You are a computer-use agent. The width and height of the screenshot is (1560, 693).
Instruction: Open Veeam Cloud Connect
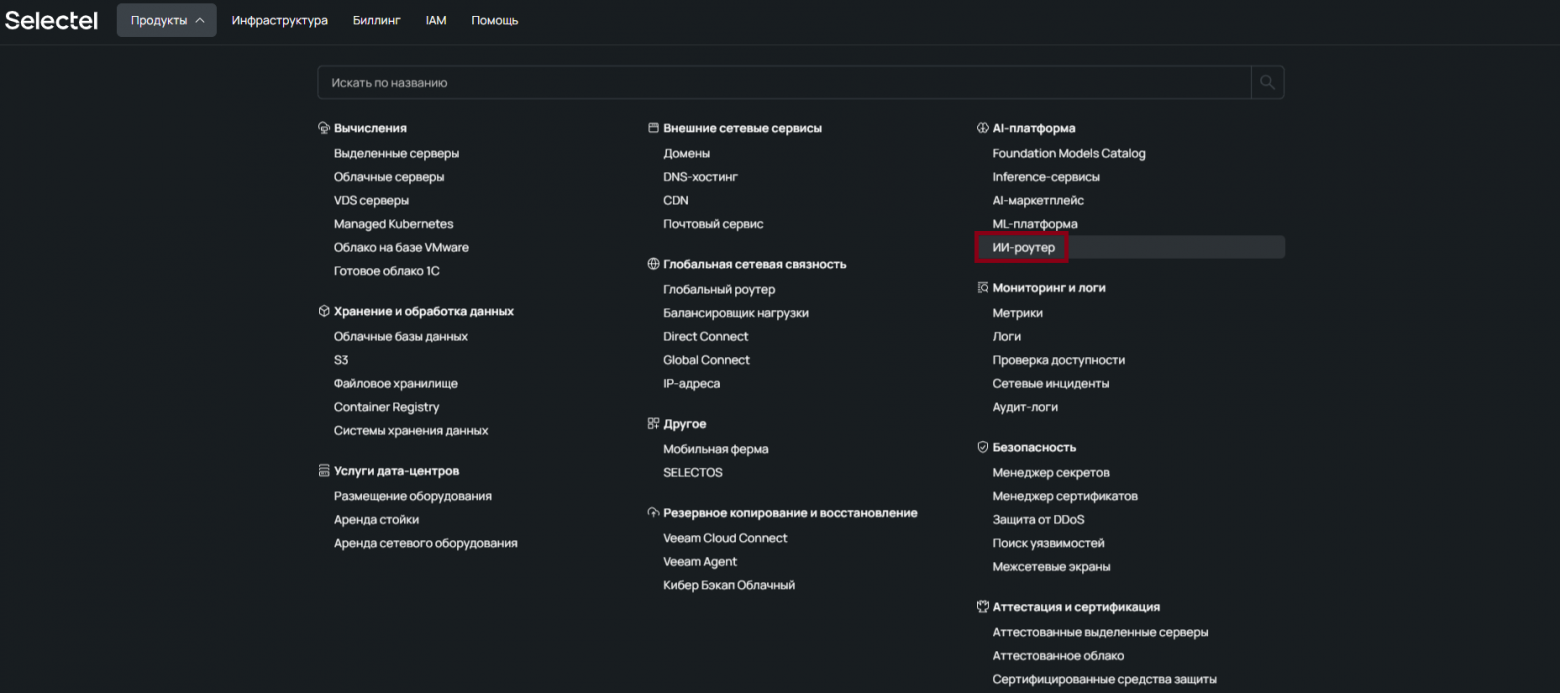click(x=725, y=538)
